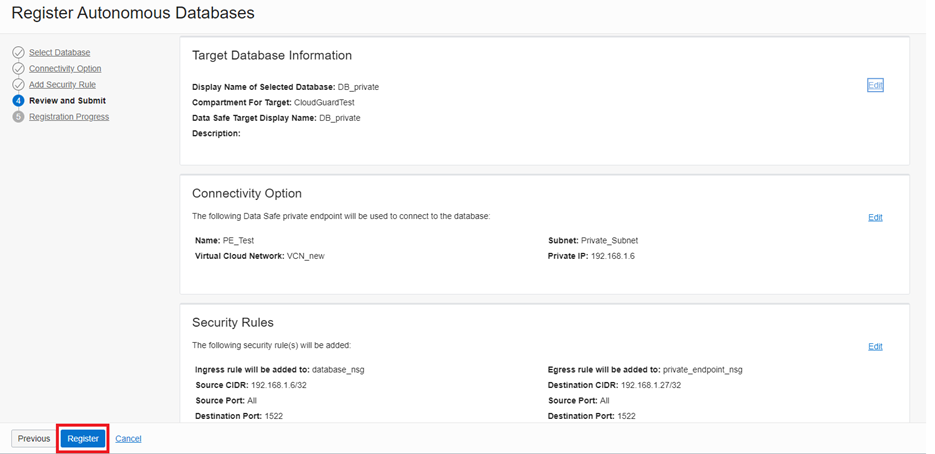Click the Target Database Information heading
The image size is (935, 454).
[271, 56]
